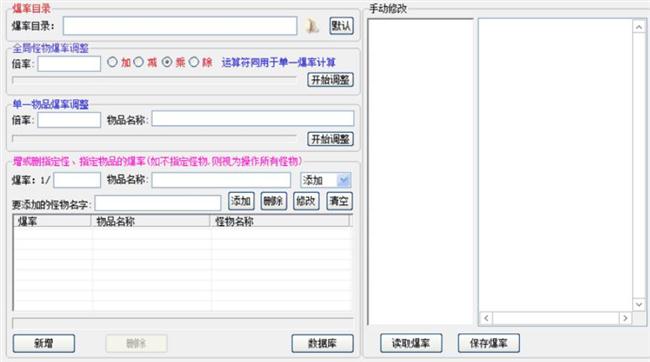
Task: Open the 数据库 button
Action: (323, 343)
